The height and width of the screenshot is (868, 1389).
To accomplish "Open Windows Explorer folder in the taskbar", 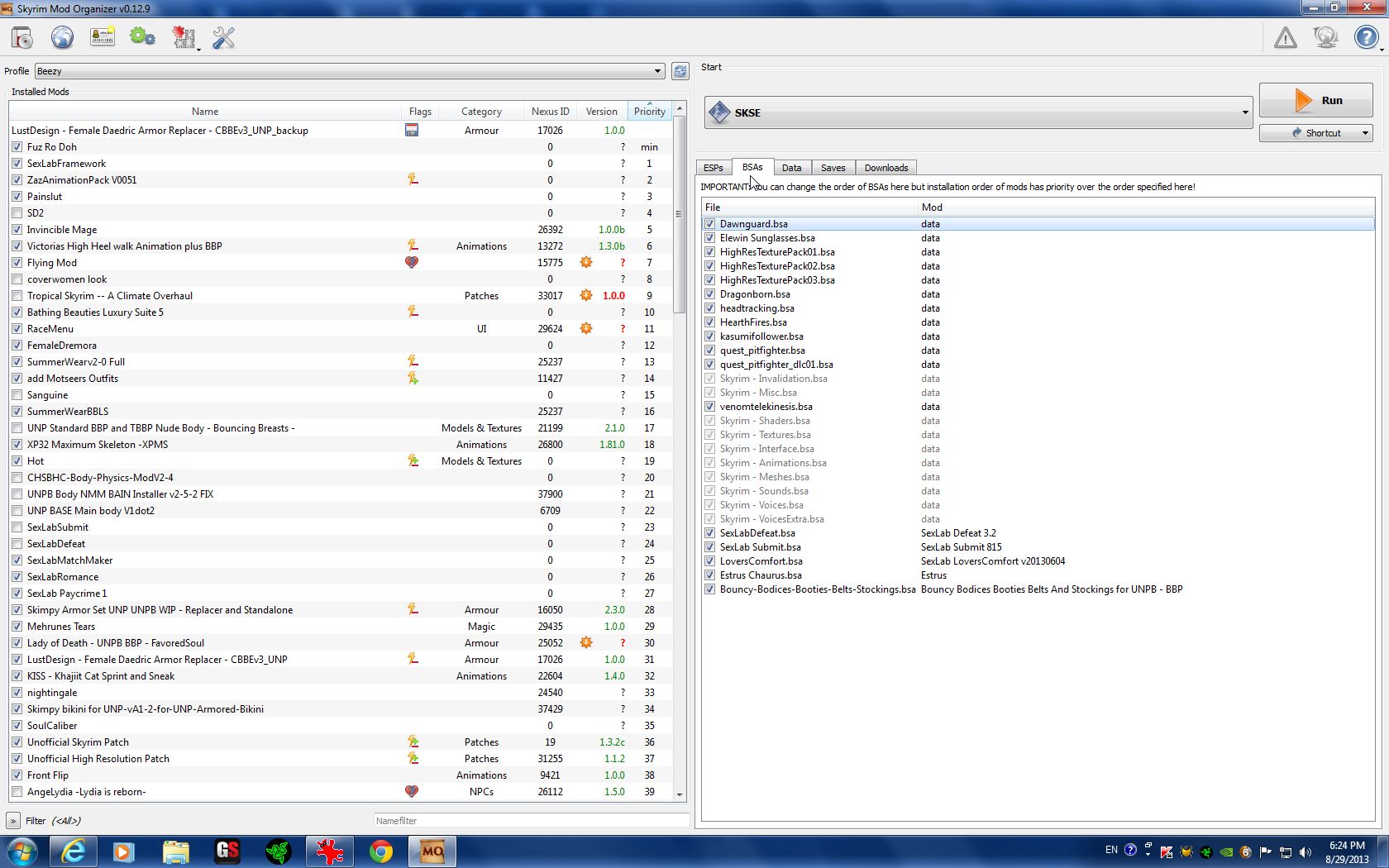I will pyautogui.click(x=176, y=851).
